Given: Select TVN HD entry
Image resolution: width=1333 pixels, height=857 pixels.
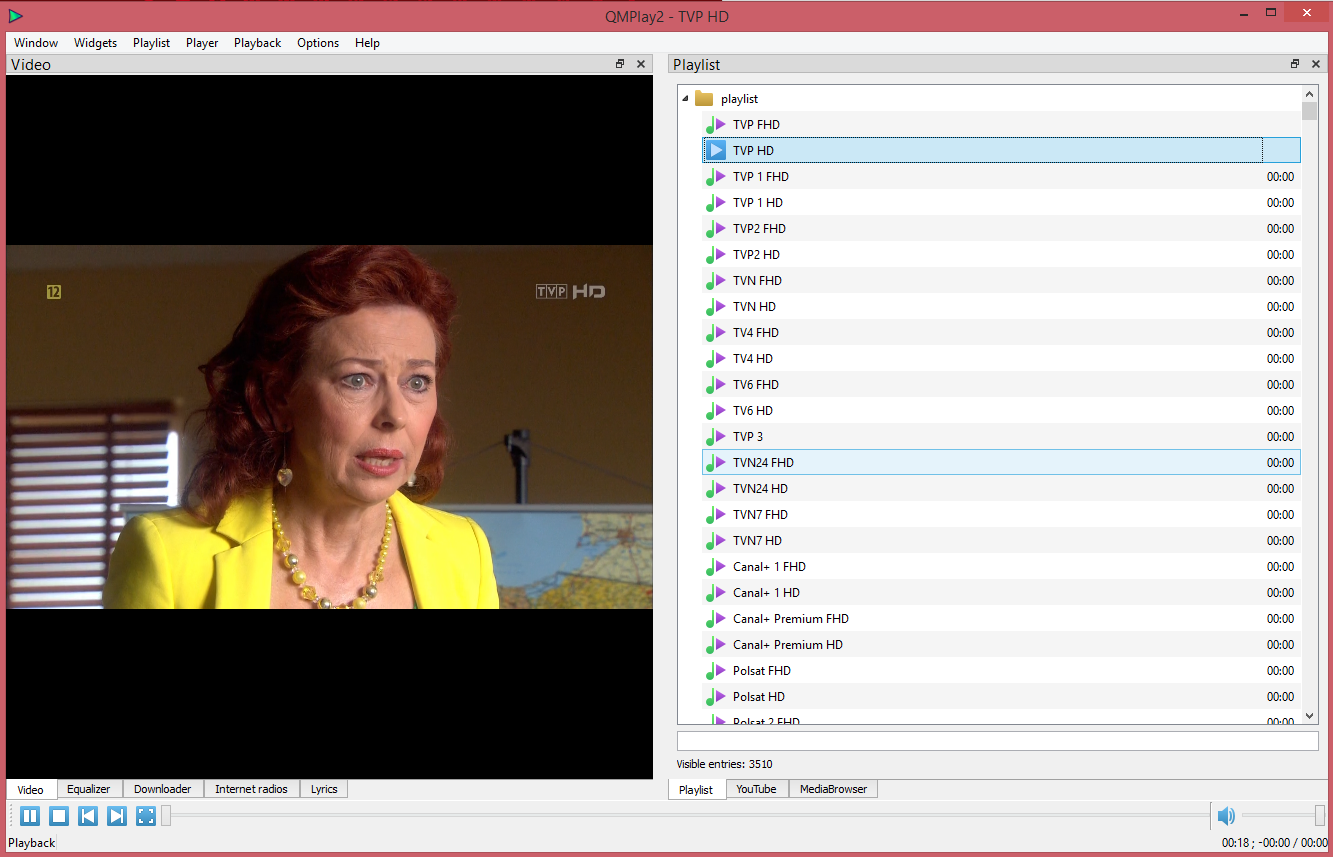Looking at the screenshot, I should point(1002,306).
